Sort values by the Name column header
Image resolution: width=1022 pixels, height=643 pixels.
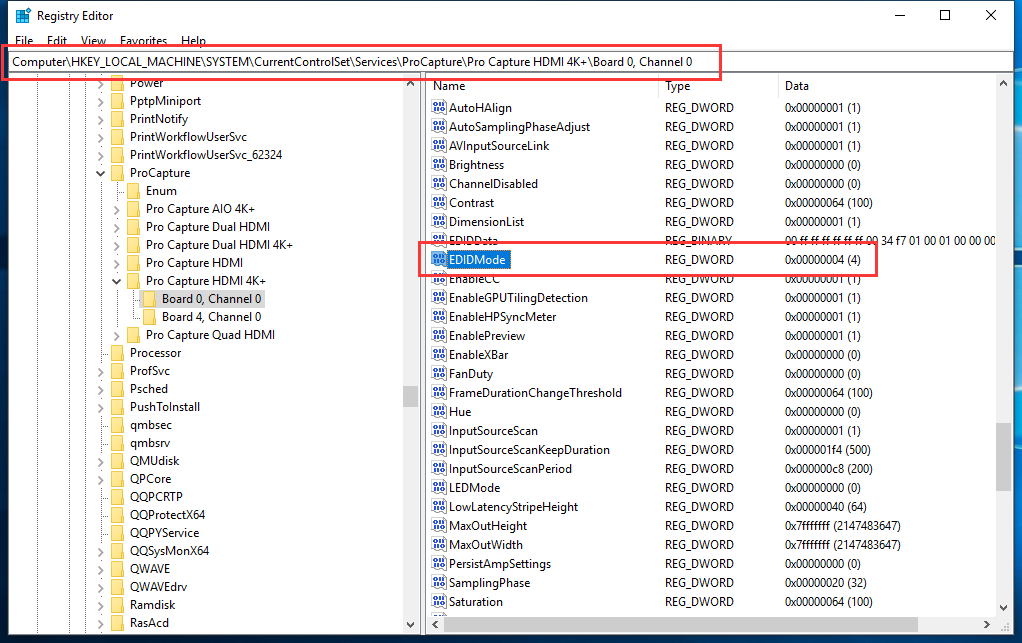click(x=543, y=86)
